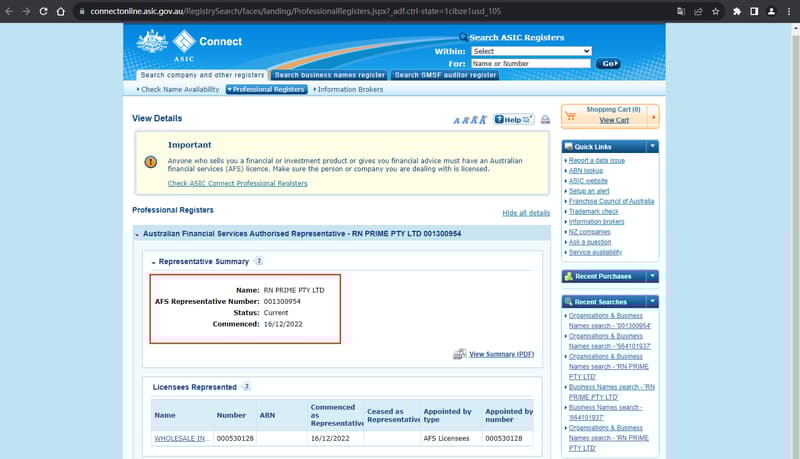800x459 pixels.
Task: Open the Setup an alert link
Action: [589, 191]
